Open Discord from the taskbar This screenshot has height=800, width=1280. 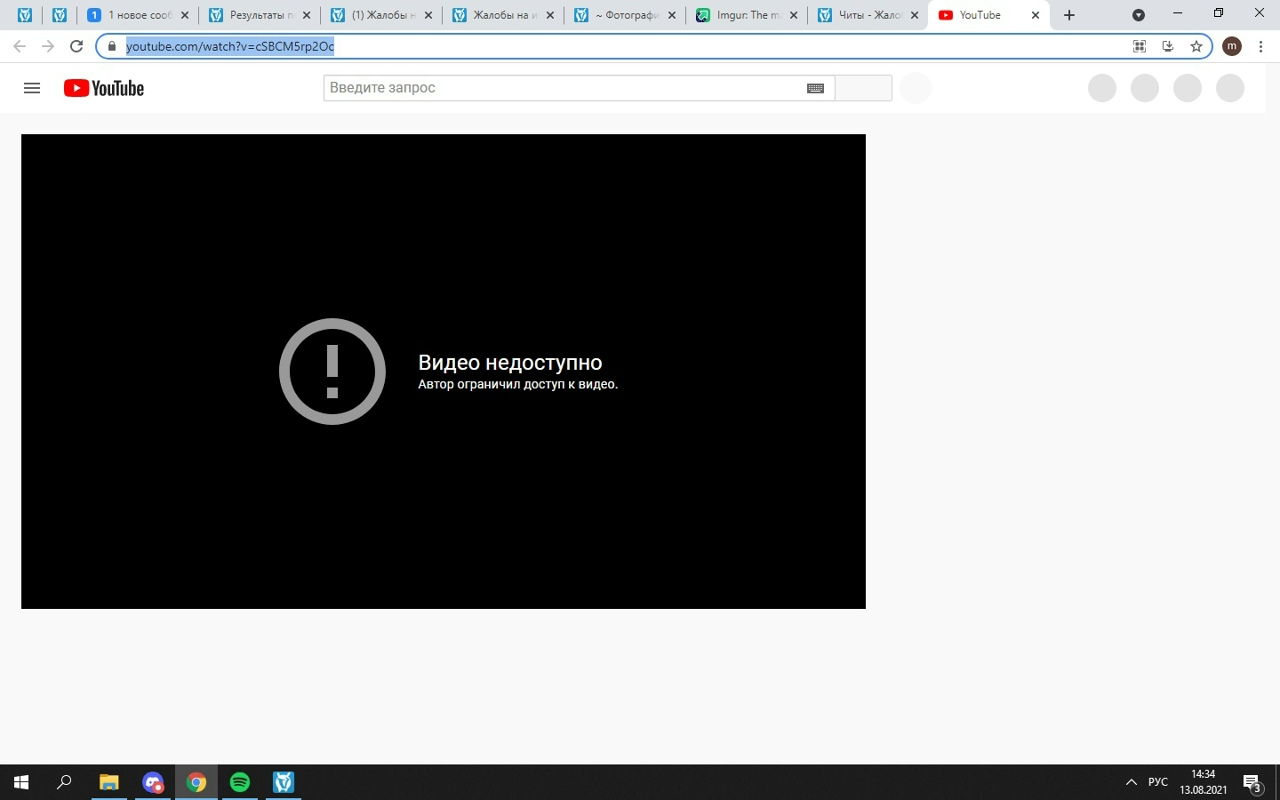152,782
